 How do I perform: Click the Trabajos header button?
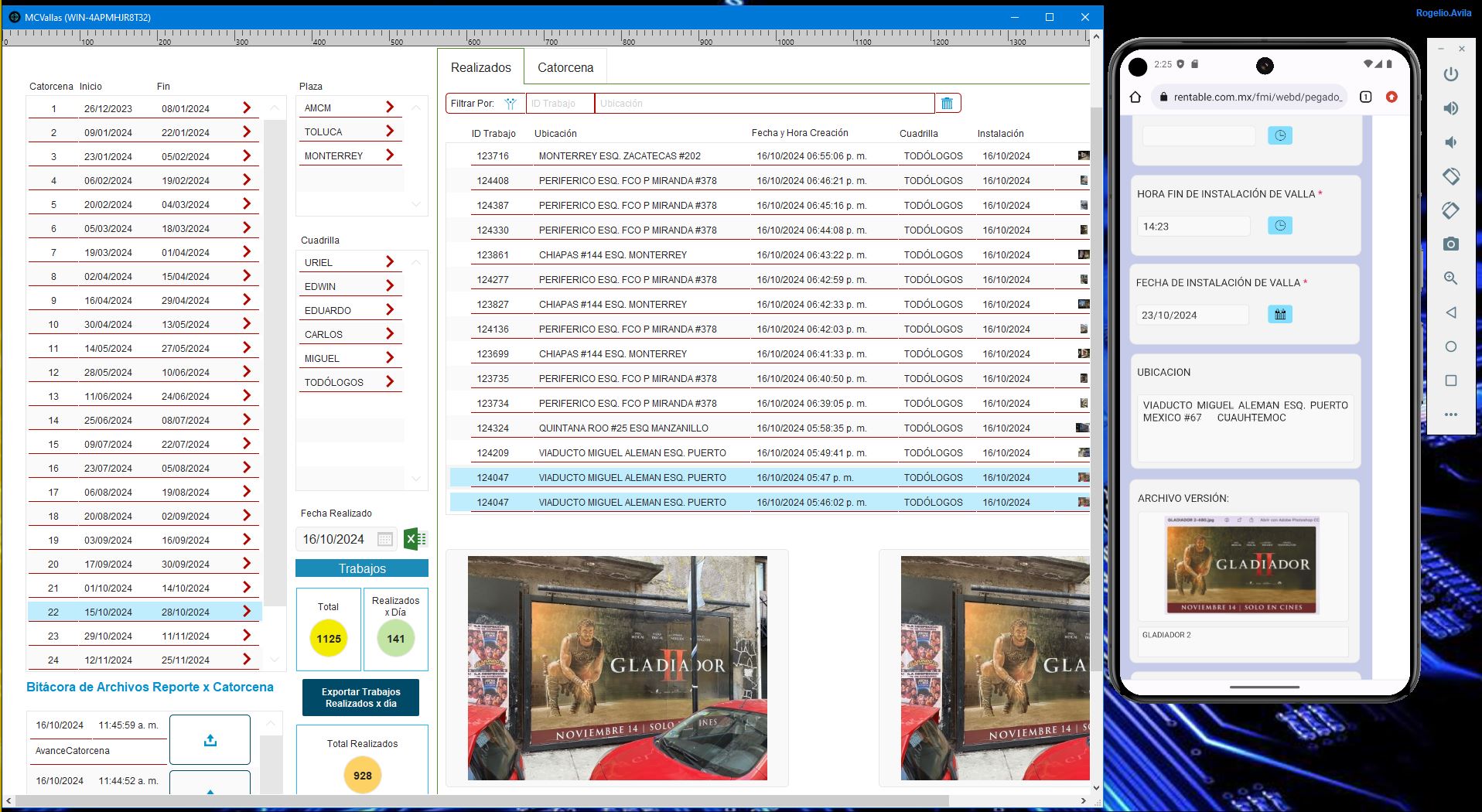coord(361,568)
